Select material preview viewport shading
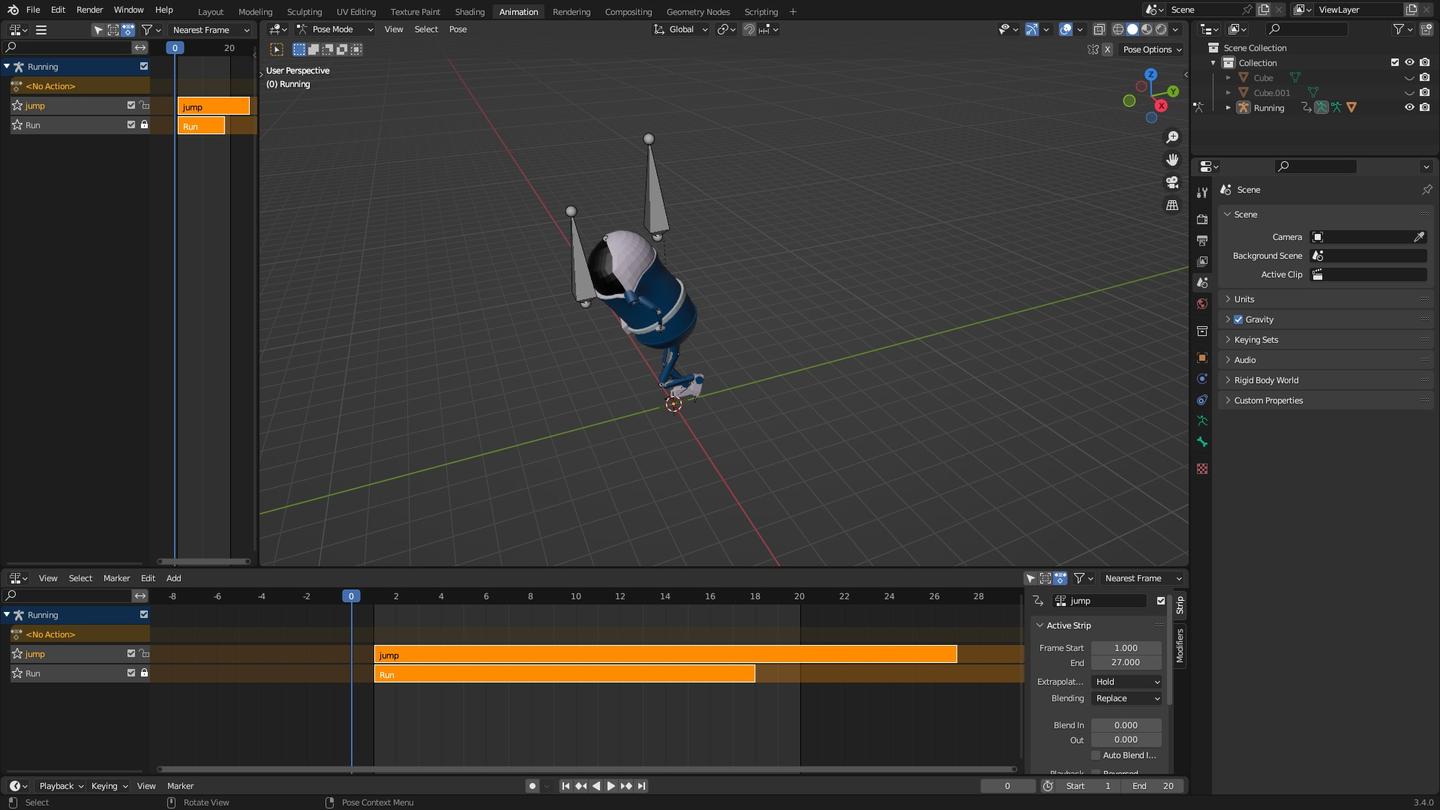The image size is (1440, 810). tap(1147, 29)
